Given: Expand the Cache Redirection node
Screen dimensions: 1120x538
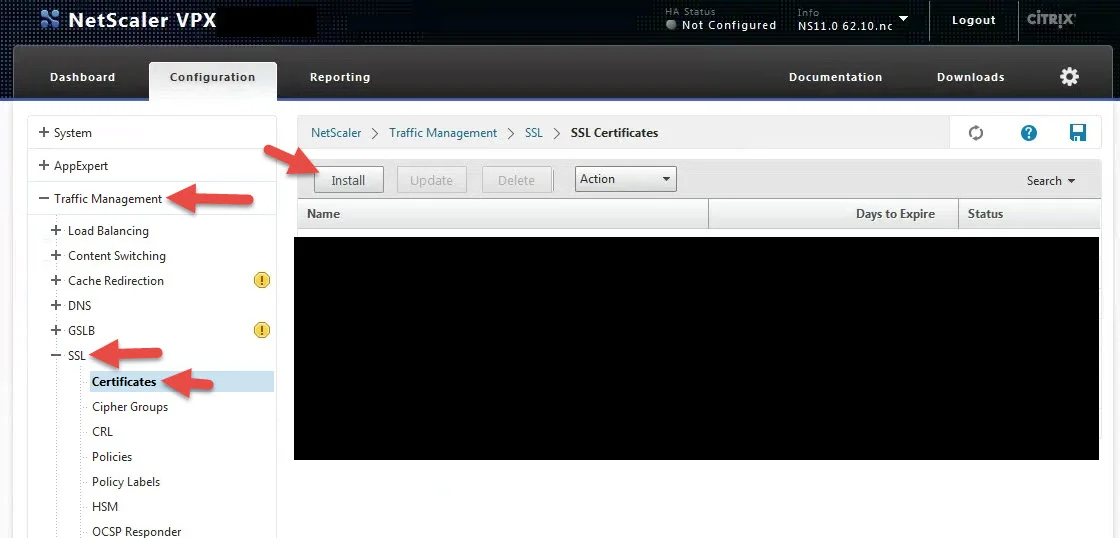Looking at the screenshot, I should [x=56, y=280].
